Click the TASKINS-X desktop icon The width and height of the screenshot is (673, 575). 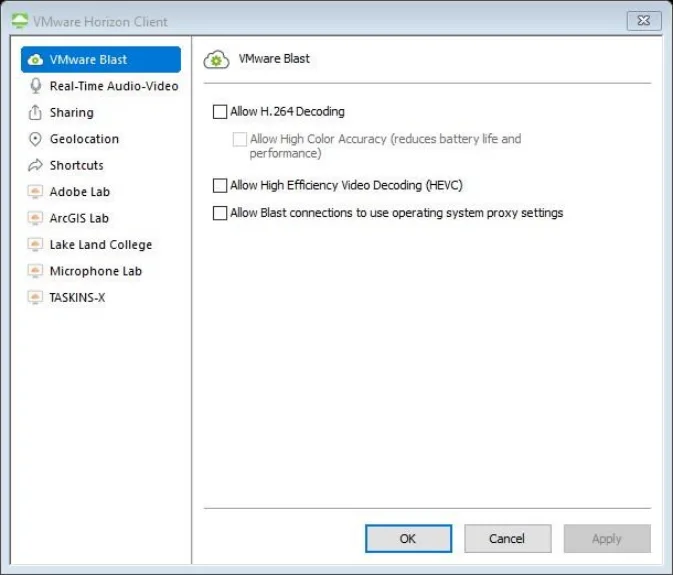(35, 297)
